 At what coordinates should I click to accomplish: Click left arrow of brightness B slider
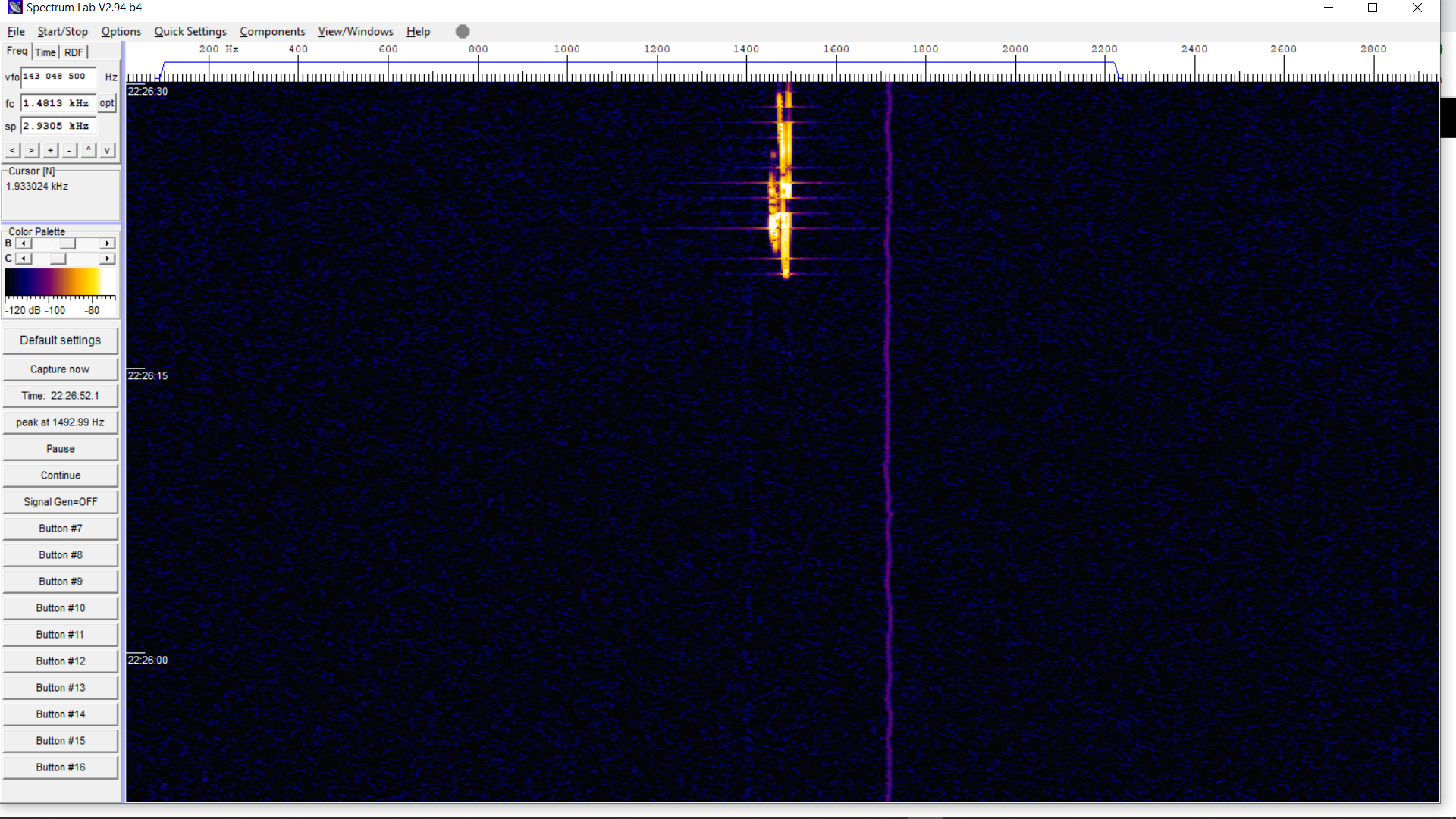click(24, 243)
